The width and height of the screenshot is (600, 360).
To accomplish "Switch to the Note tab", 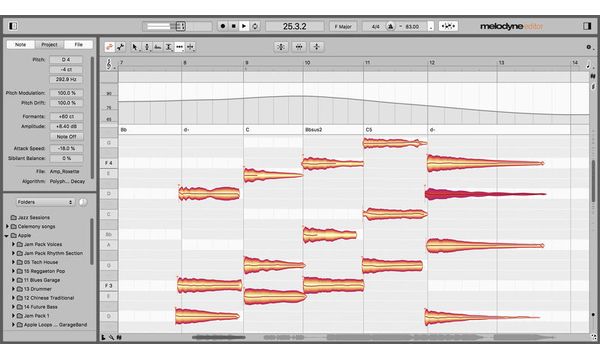I will pos(21,44).
